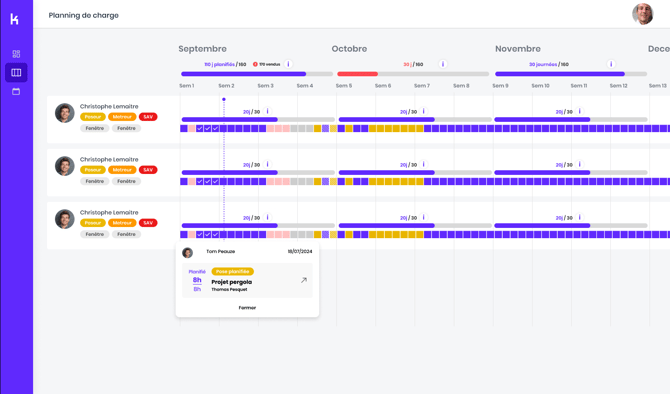Toggle third checked day cell in second row

(x=215, y=182)
